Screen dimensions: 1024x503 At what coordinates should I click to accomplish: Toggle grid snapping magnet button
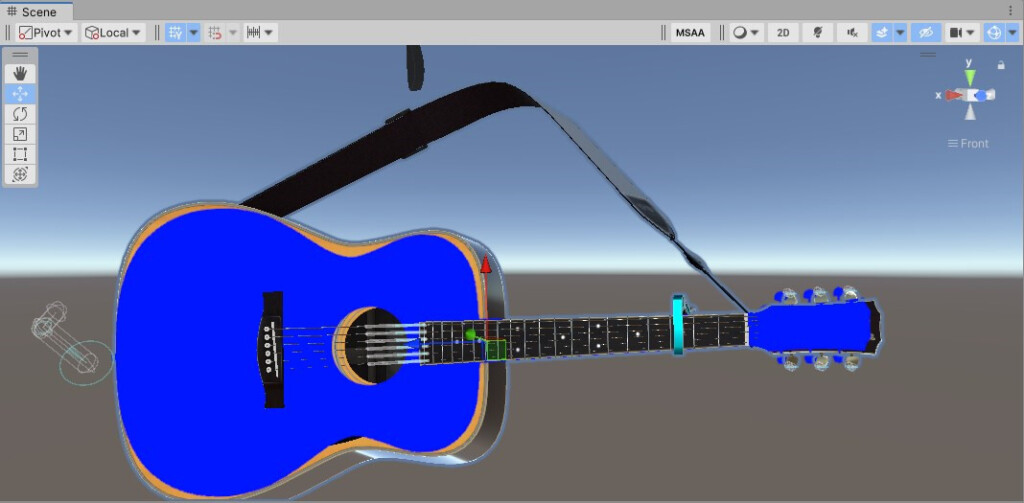[x=214, y=33]
